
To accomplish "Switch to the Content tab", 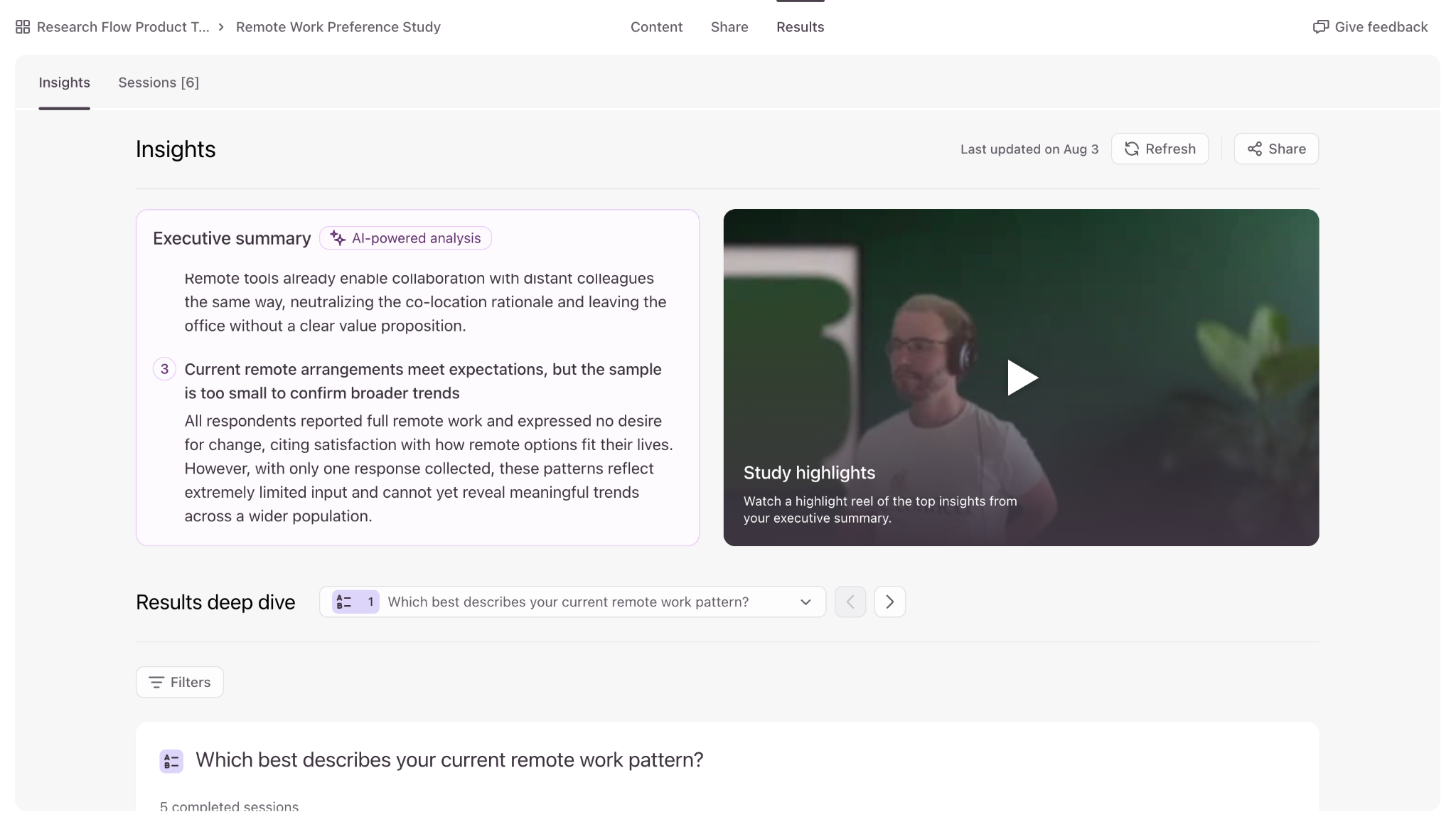I will point(656,27).
